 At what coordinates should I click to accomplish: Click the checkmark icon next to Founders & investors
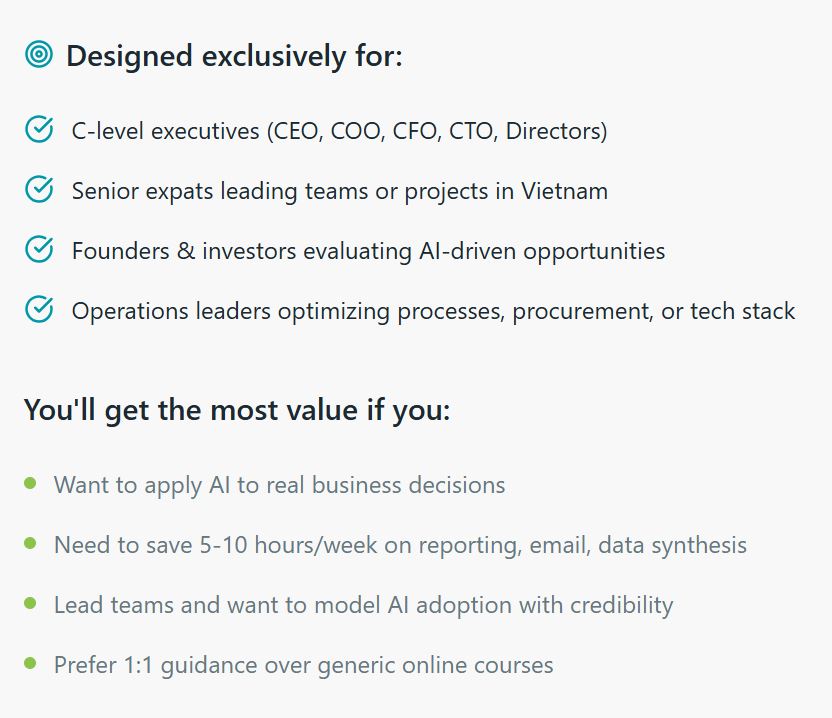coord(39,250)
